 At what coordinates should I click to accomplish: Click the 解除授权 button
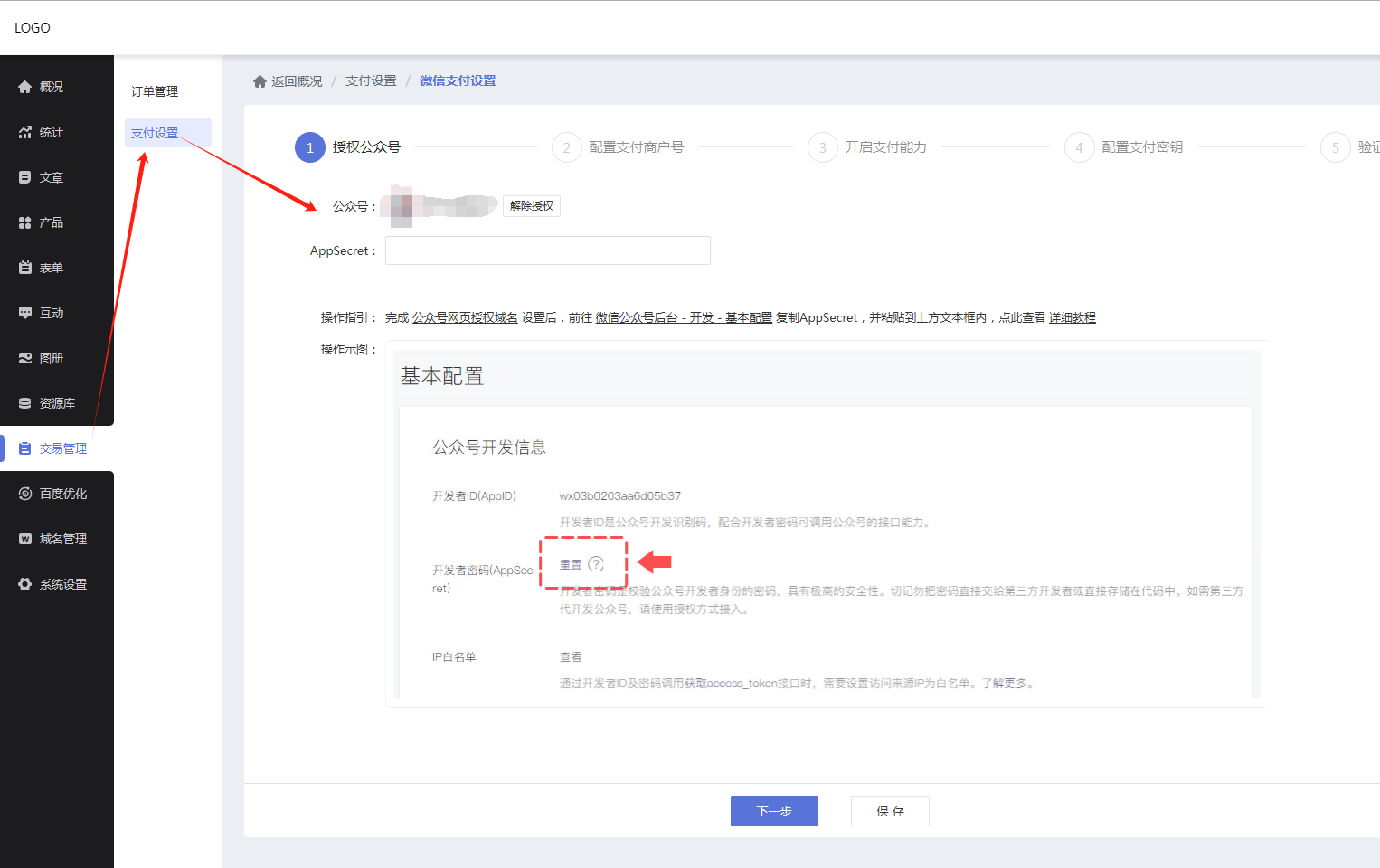(532, 206)
